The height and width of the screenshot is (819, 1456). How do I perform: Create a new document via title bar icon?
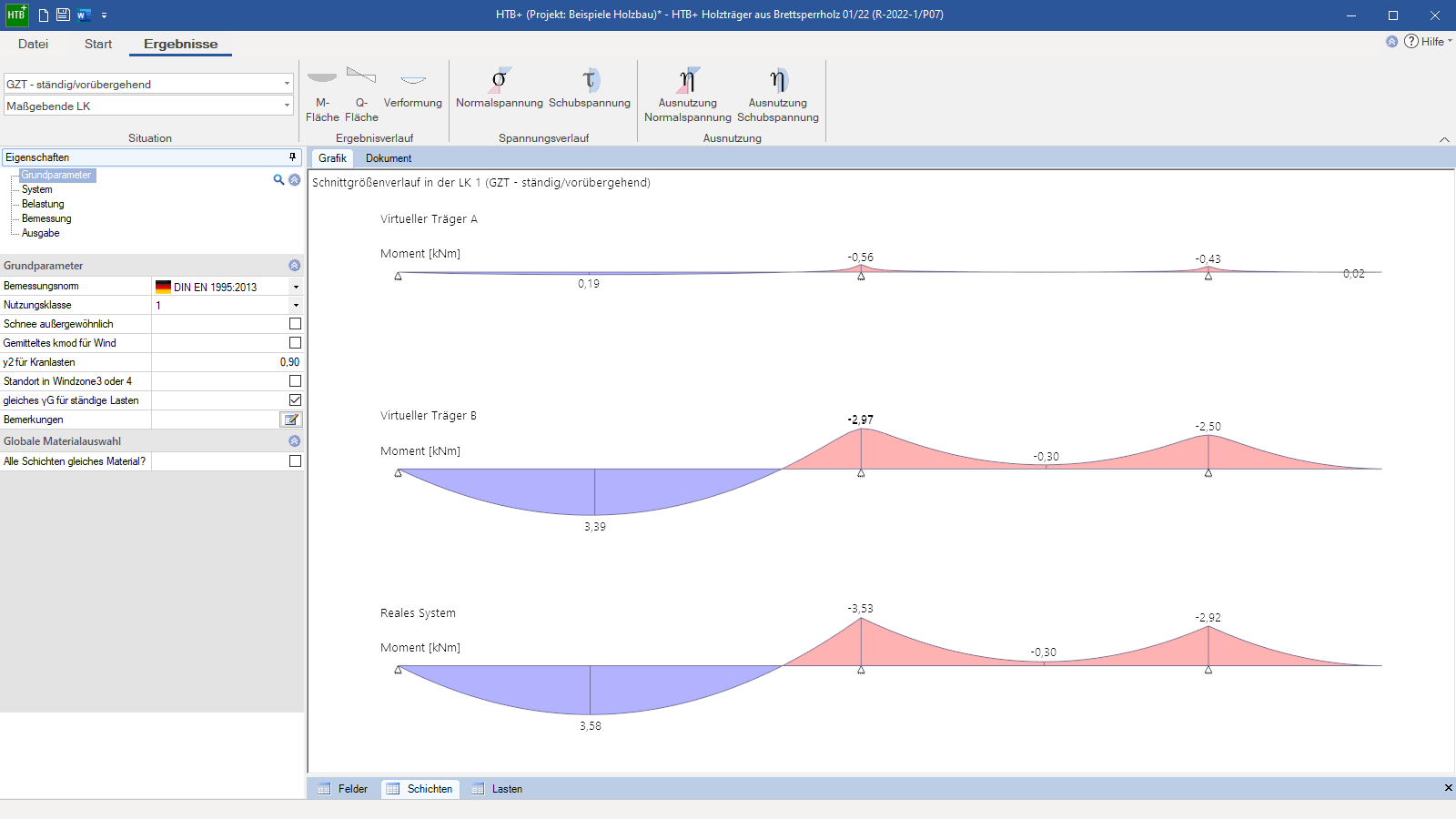(43, 15)
